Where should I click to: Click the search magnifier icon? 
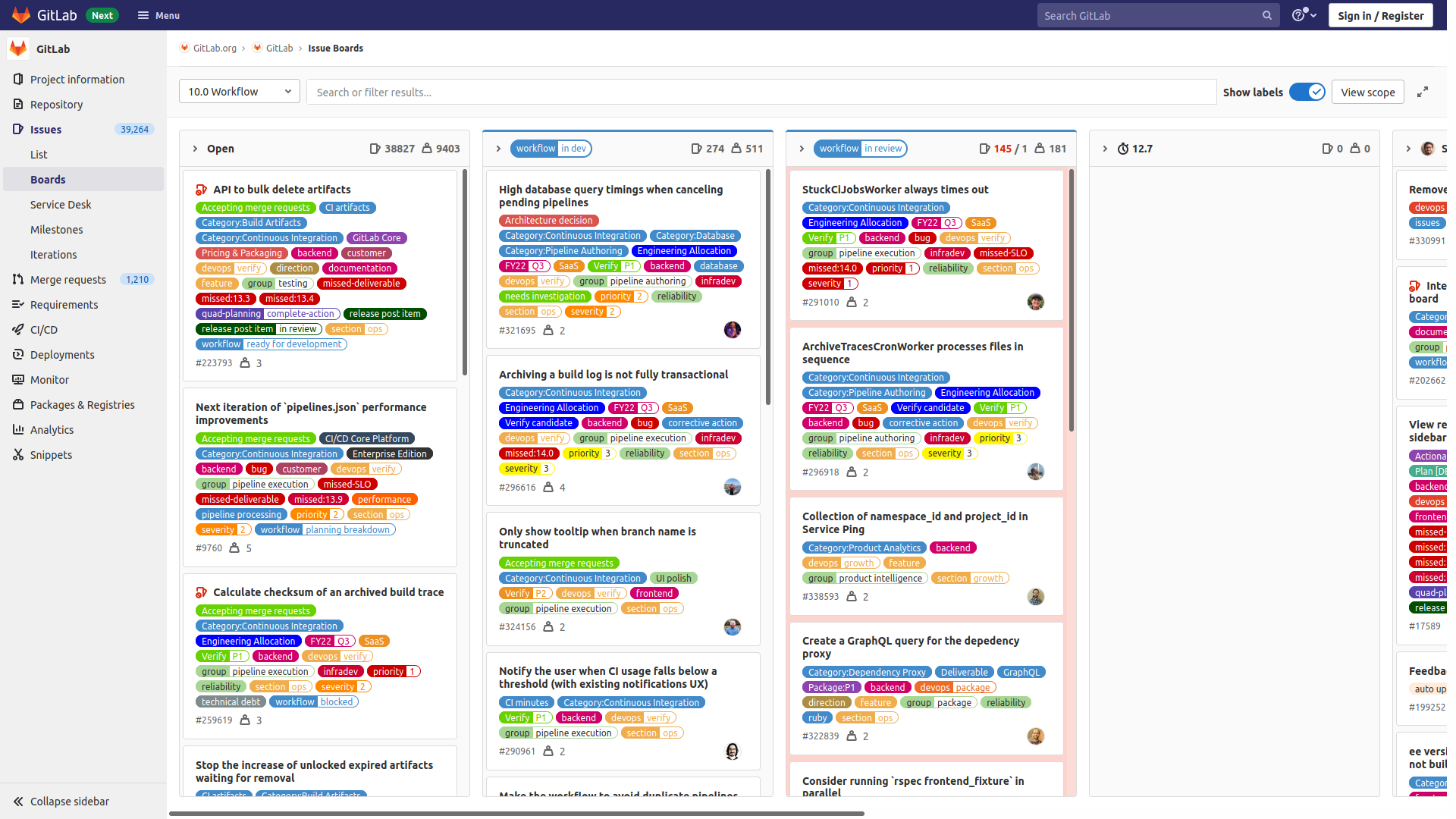pos(1267,15)
